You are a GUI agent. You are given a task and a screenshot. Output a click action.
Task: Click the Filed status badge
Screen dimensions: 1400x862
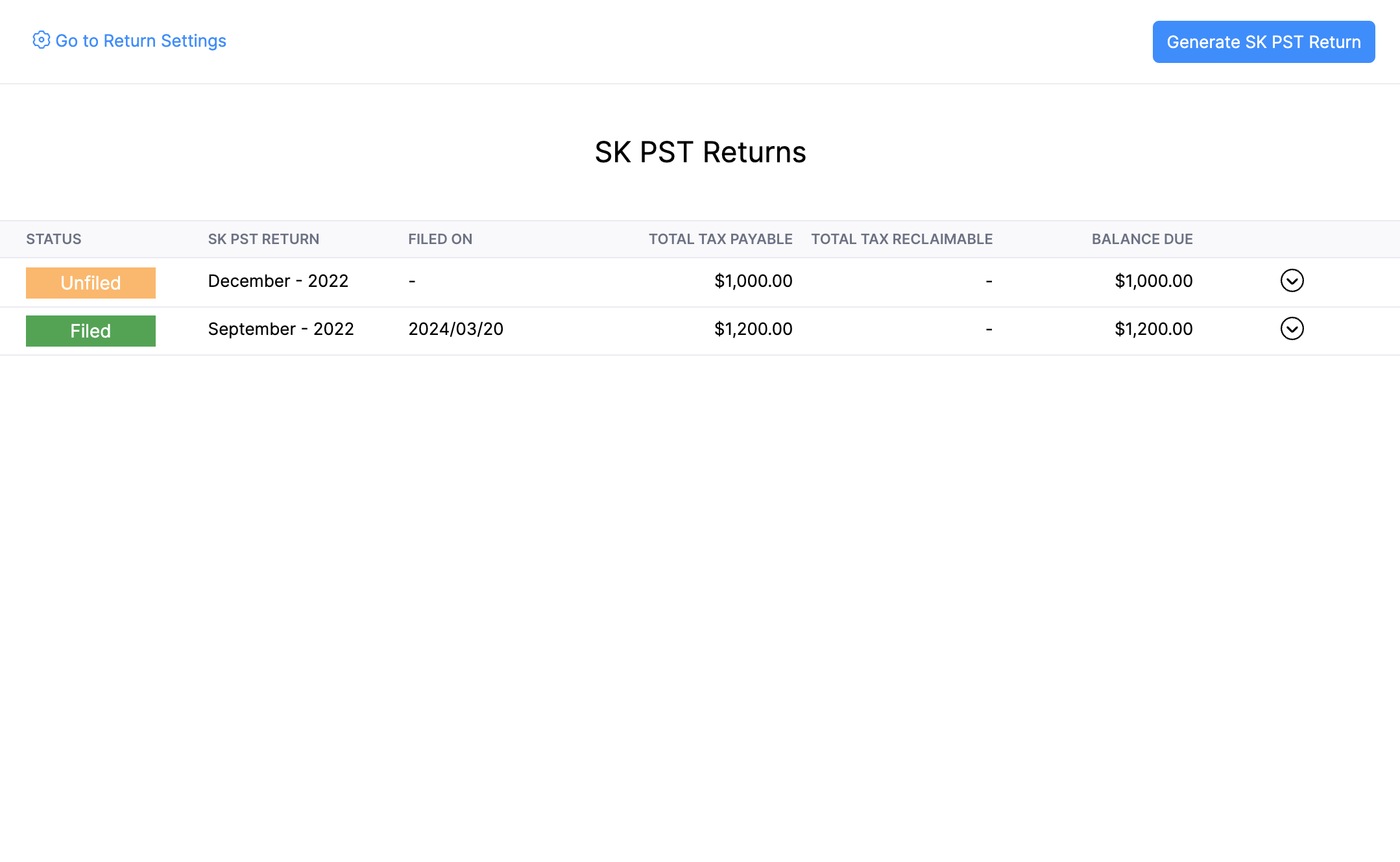90,330
